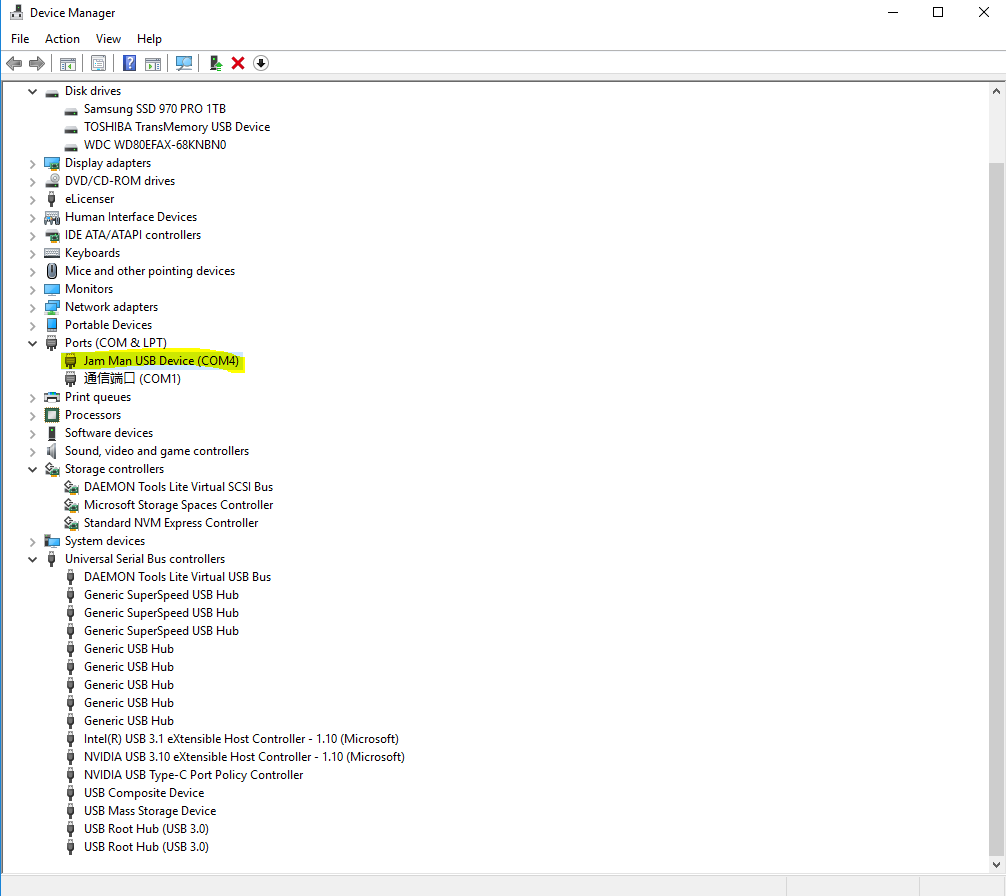The image size is (1006, 896).
Task: Minimize the Device Manager window
Action: pos(892,12)
